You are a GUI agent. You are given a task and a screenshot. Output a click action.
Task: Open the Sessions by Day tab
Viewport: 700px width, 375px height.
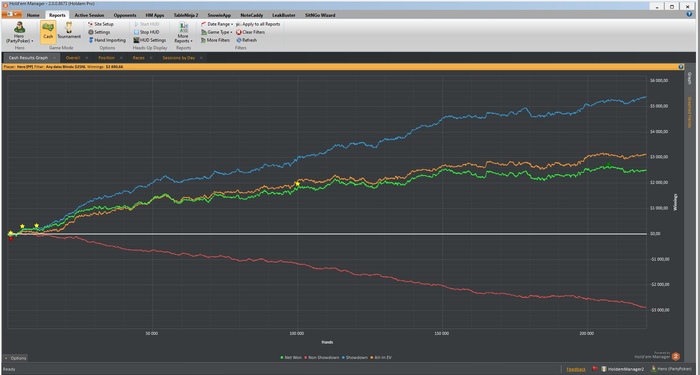point(179,58)
